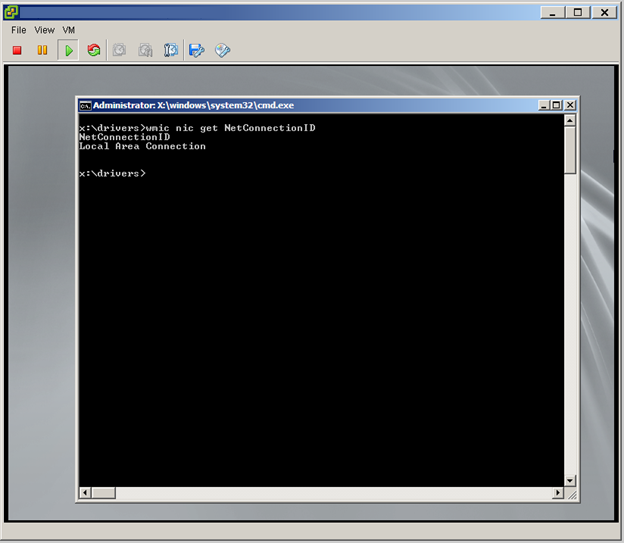Minimize the cmd.exe window
This screenshot has width=624, height=543.
point(544,105)
